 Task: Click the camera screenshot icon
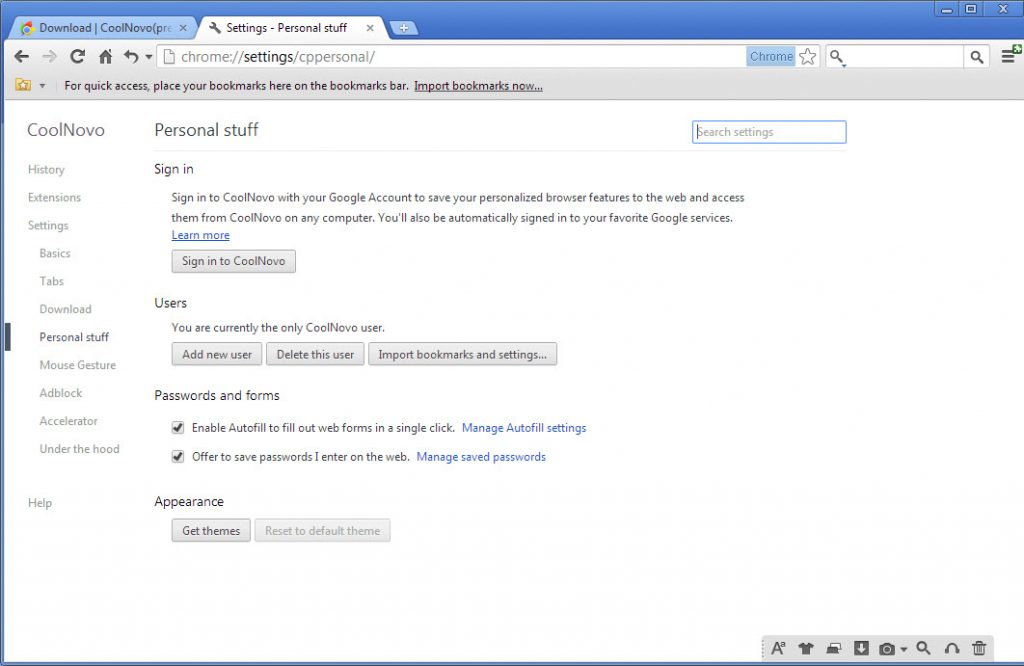[x=887, y=648]
